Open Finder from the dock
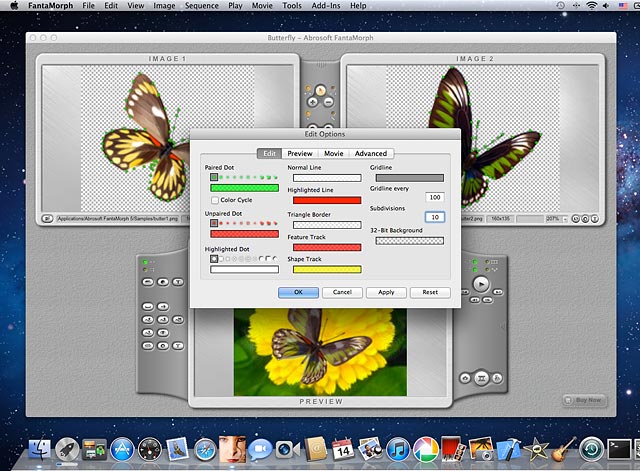This screenshot has width=640, height=471. tap(40, 449)
